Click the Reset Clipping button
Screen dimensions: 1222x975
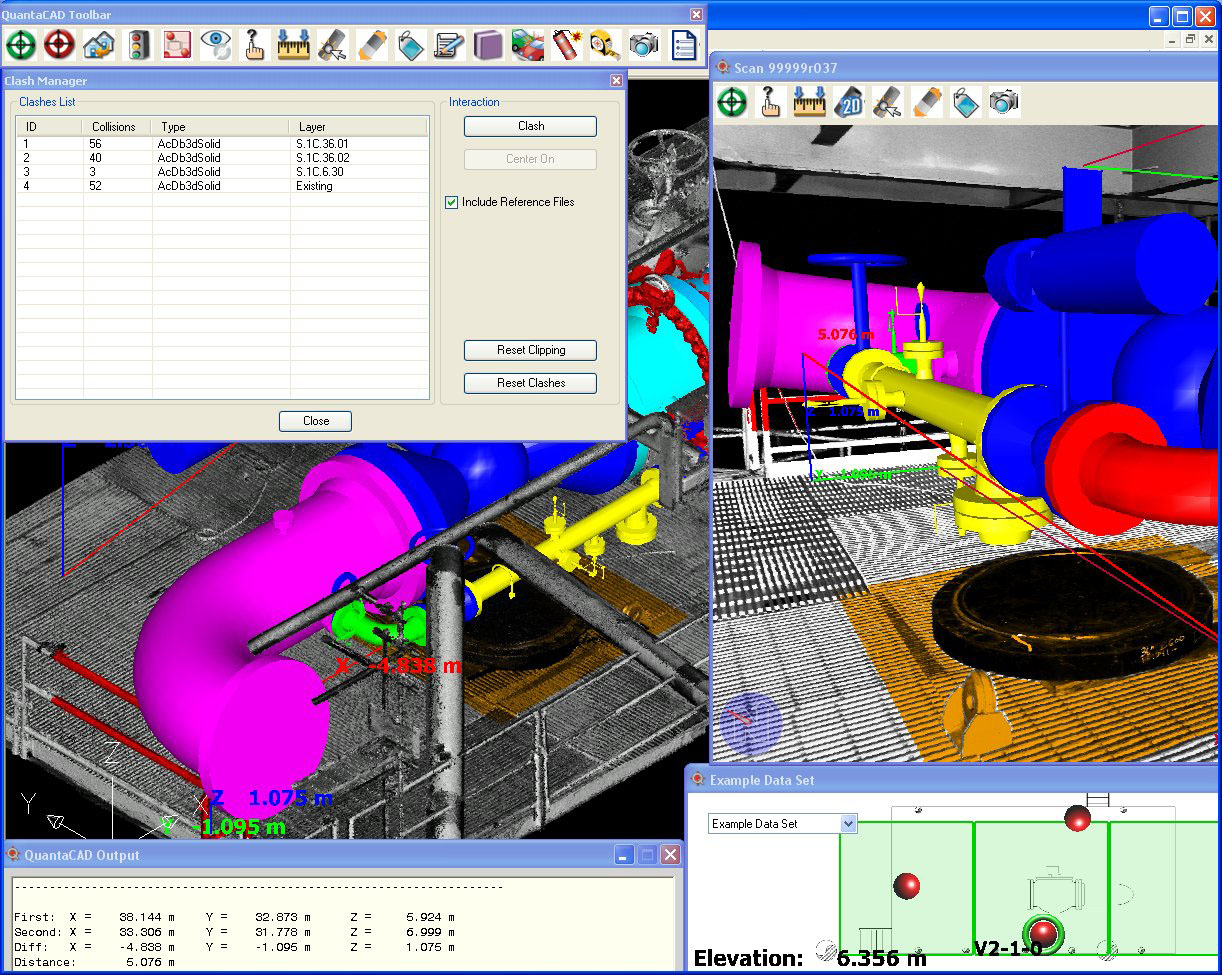pos(530,350)
